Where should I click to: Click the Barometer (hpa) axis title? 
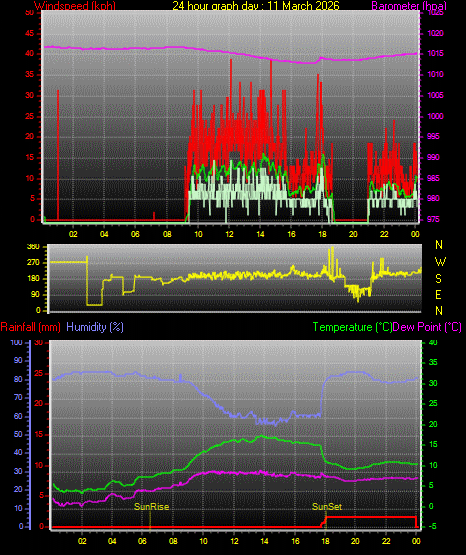[x=409, y=6]
